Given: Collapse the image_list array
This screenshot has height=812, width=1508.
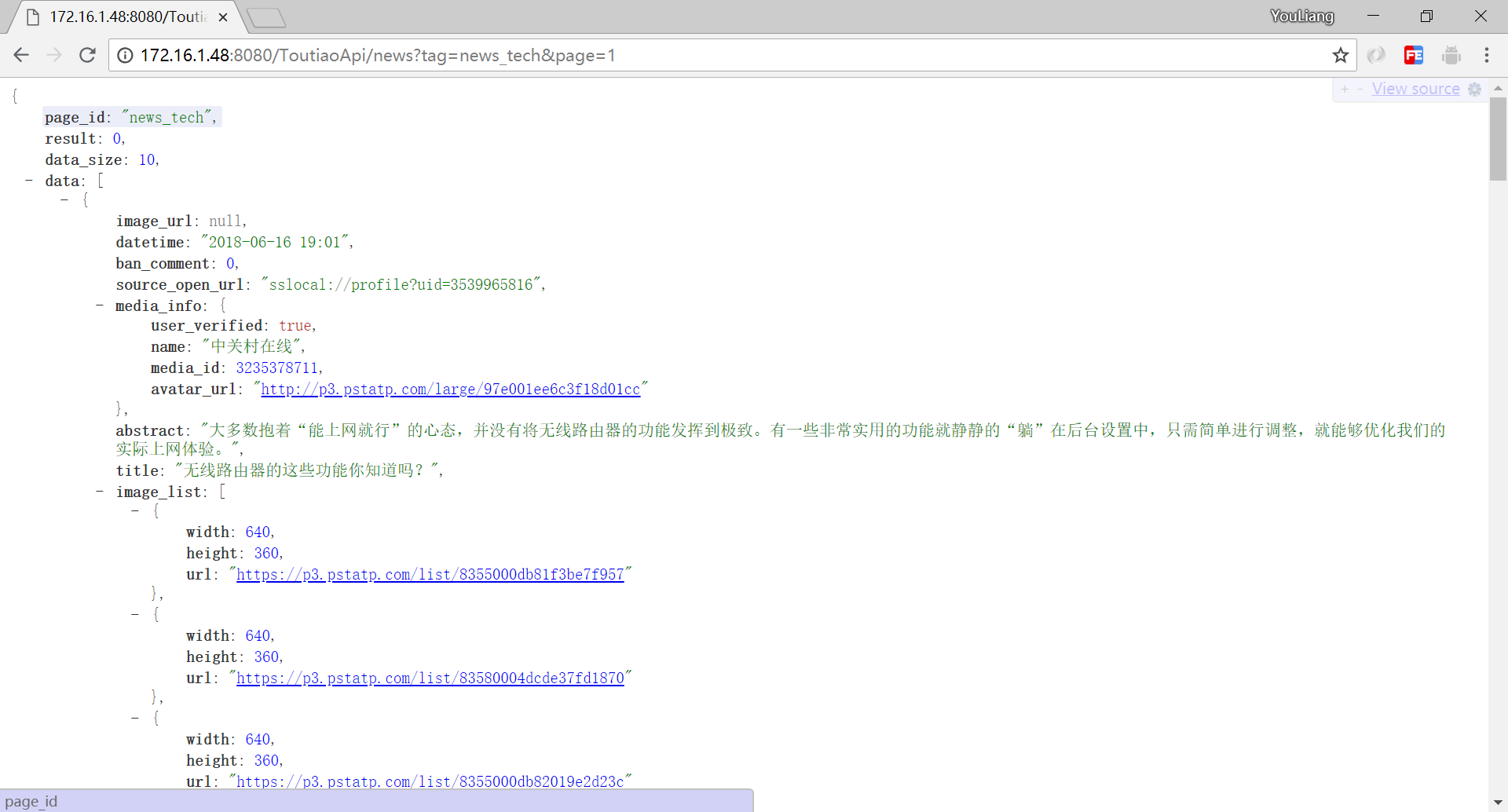Looking at the screenshot, I should tap(100, 492).
